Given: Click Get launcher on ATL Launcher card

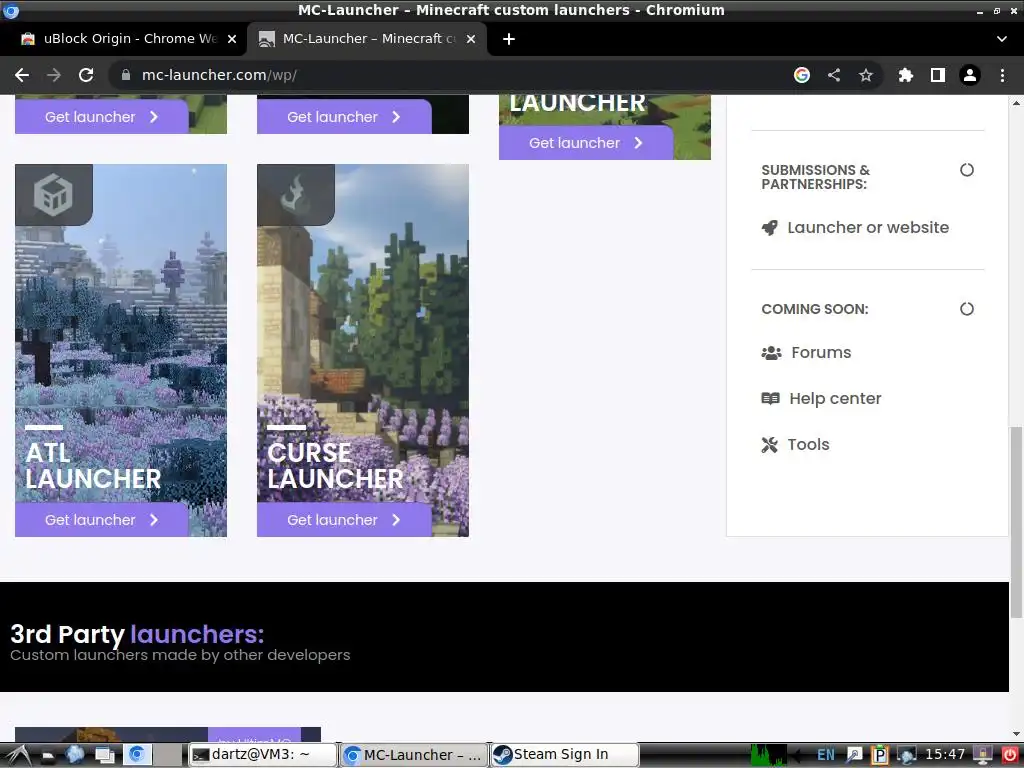Looking at the screenshot, I should [x=102, y=520].
